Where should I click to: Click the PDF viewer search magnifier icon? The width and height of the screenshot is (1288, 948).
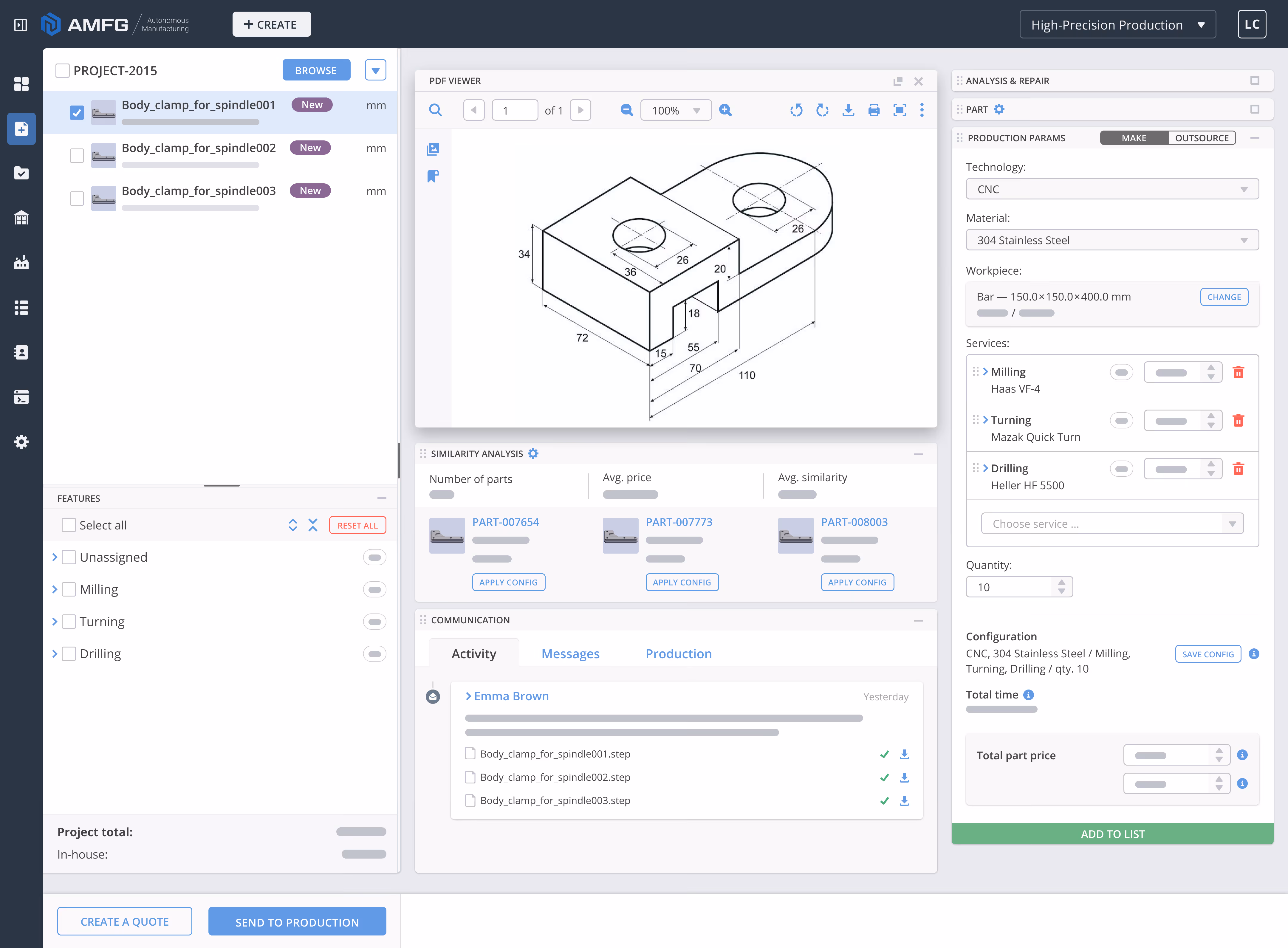[x=435, y=110]
